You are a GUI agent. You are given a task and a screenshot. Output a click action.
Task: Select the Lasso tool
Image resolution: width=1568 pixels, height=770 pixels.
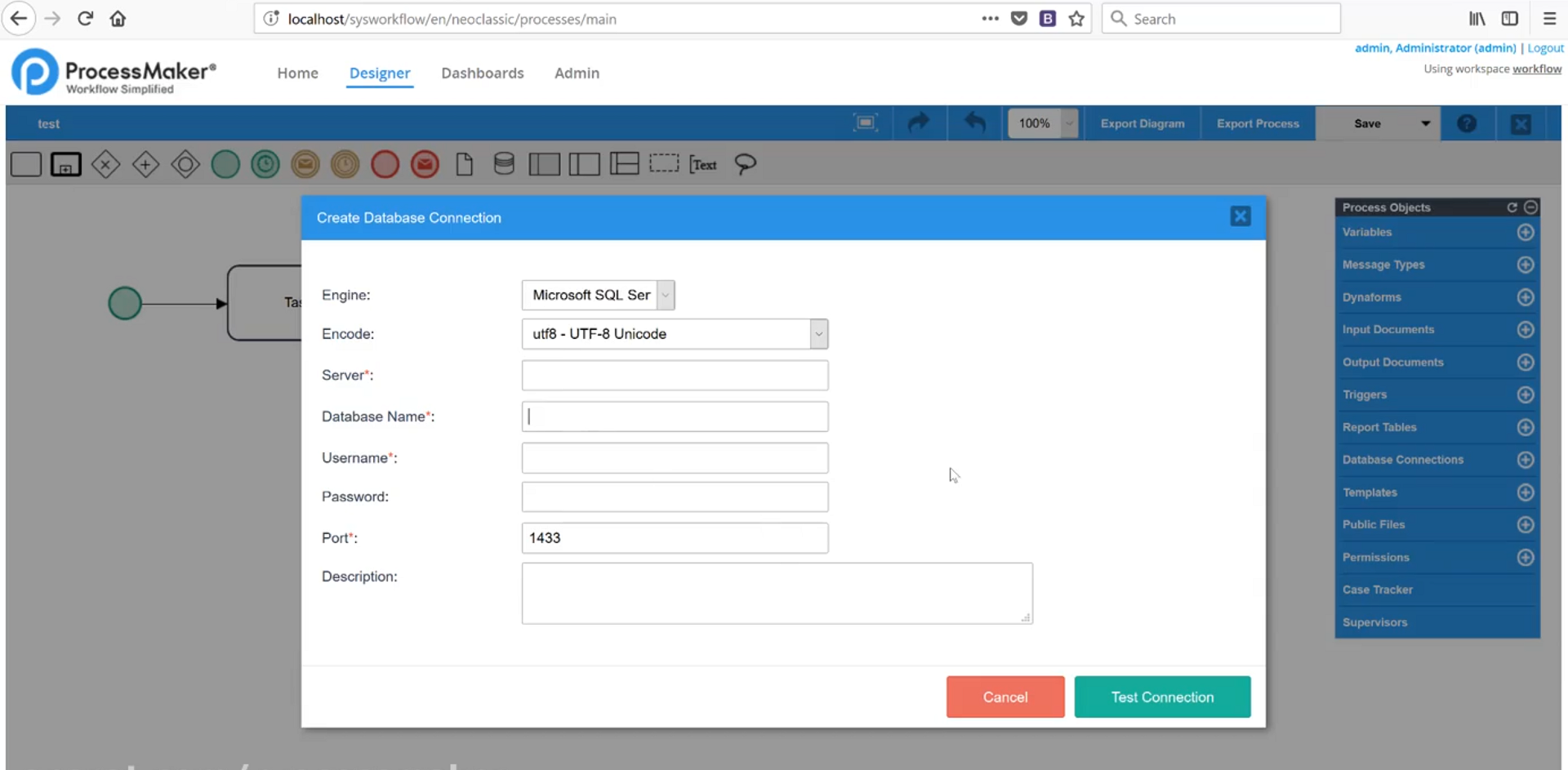click(x=745, y=164)
